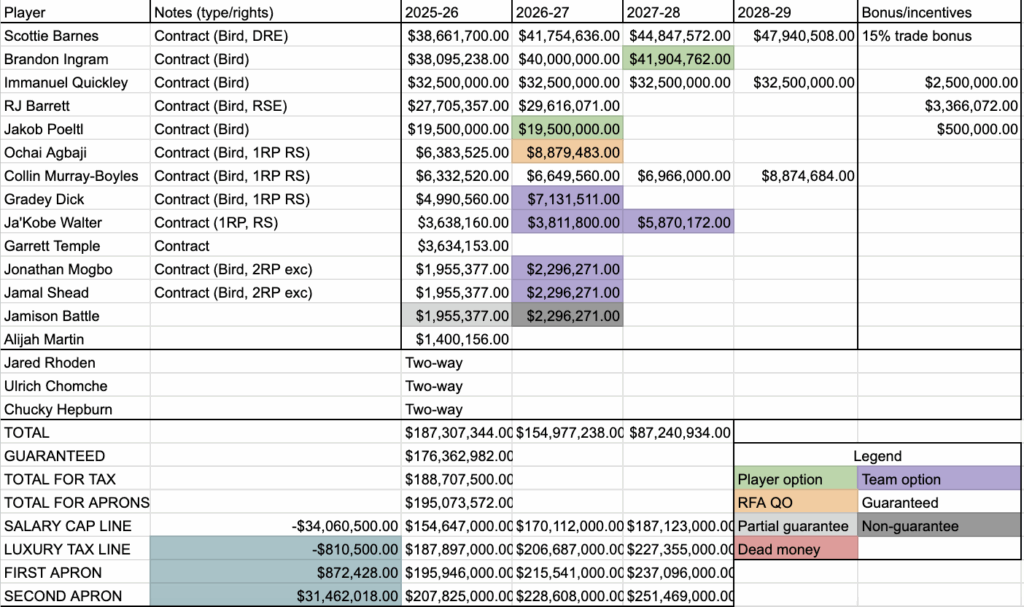
Task: Select the 2027-28 column header
Action: tap(679, 12)
